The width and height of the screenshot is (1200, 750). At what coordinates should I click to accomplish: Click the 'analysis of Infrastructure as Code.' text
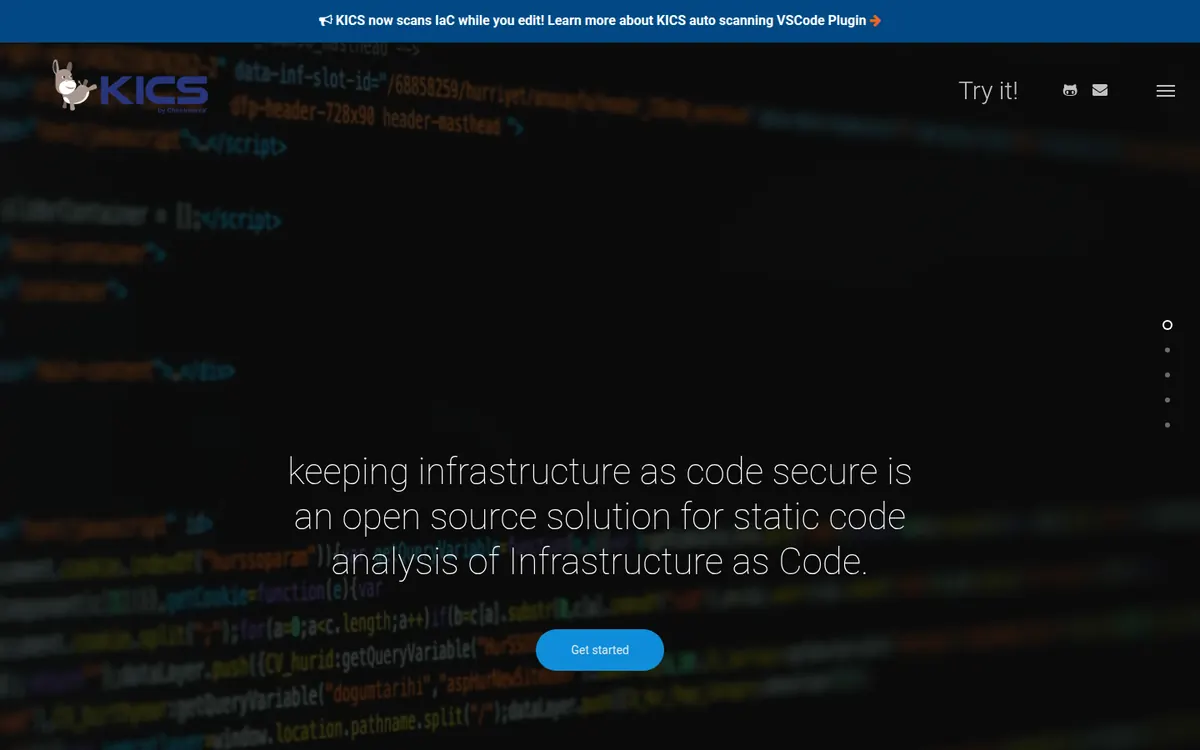[x=600, y=562]
